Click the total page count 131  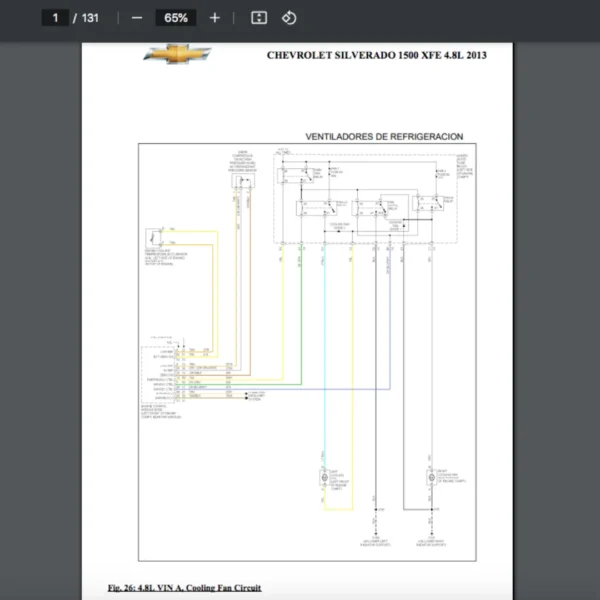point(90,18)
